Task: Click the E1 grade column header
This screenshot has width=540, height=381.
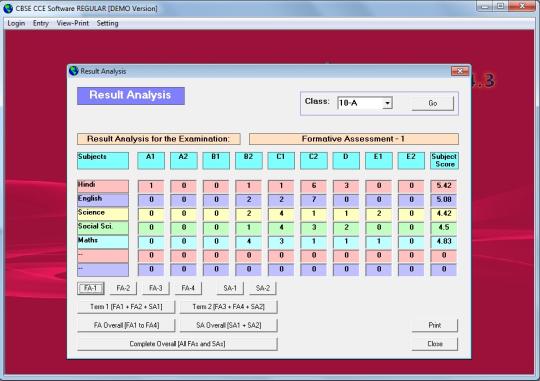Action: coord(379,161)
